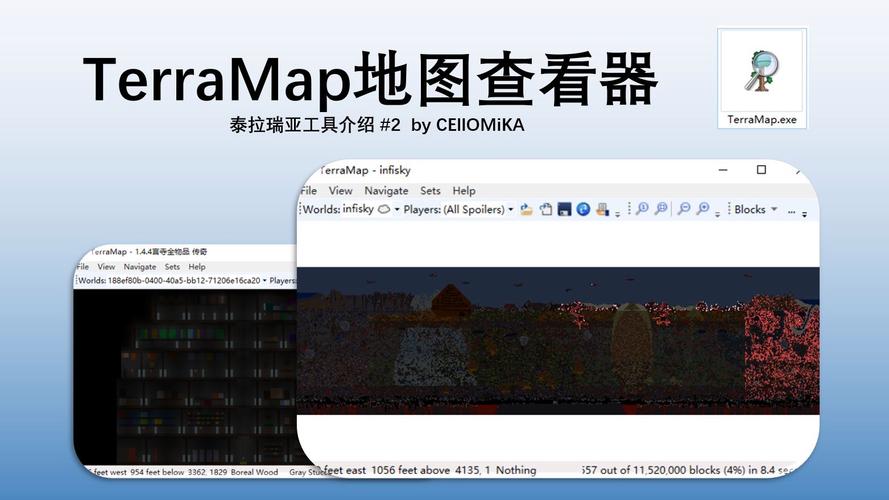Image resolution: width=889 pixels, height=500 pixels.
Task: Open the Navigate menu in the infisky window
Action: pyautogui.click(x=386, y=190)
